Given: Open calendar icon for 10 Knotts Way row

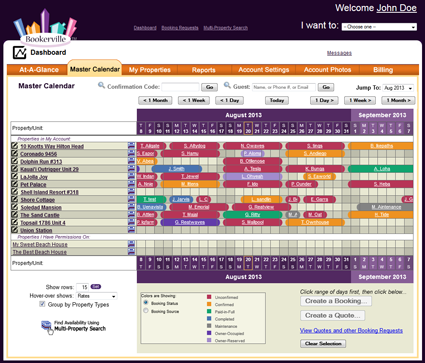Looking at the screenshot, I should (131, 146).
